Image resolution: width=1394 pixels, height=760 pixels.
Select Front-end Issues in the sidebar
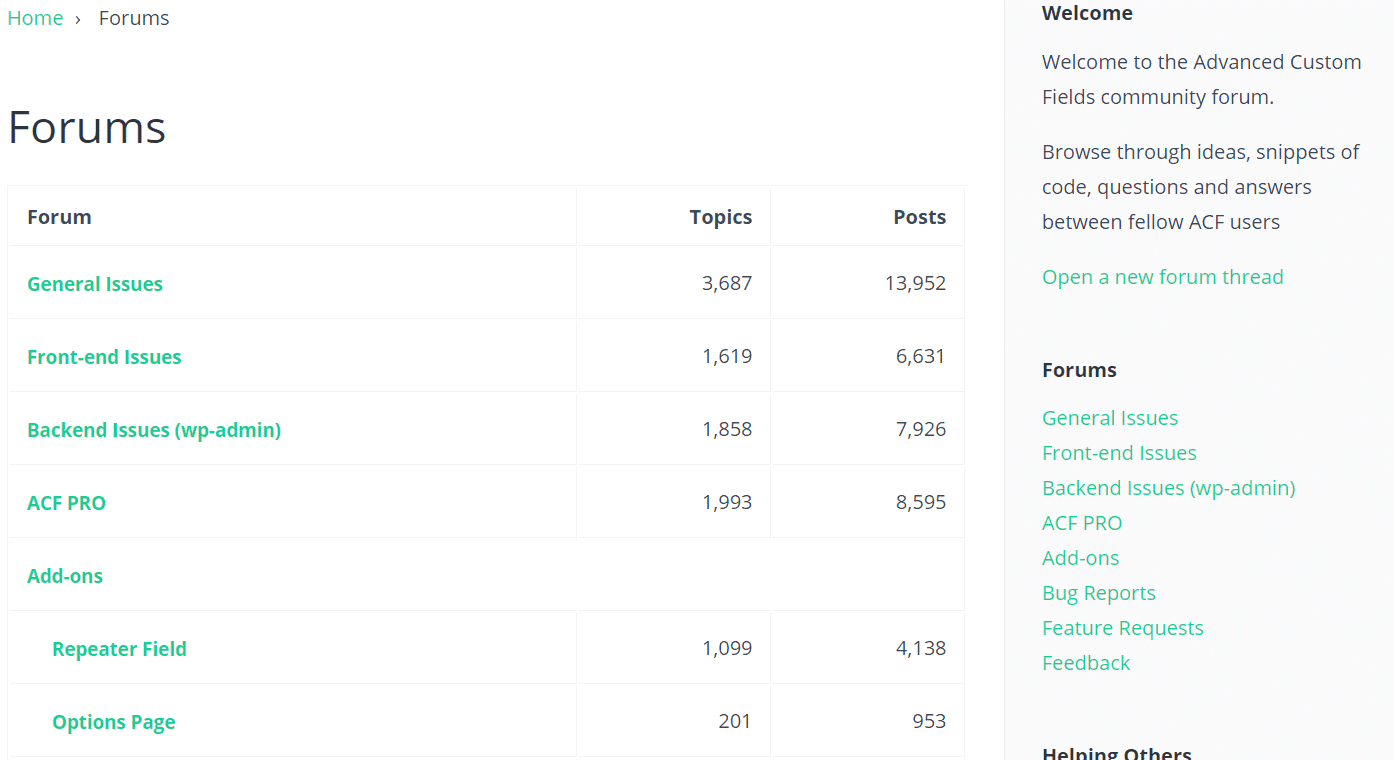[1119, 453]
